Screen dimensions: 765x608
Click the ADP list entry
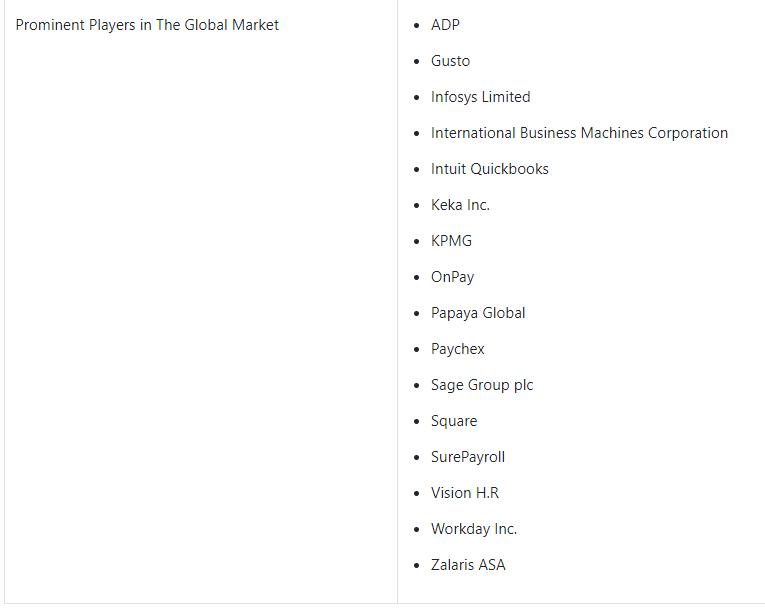[445, 25]
